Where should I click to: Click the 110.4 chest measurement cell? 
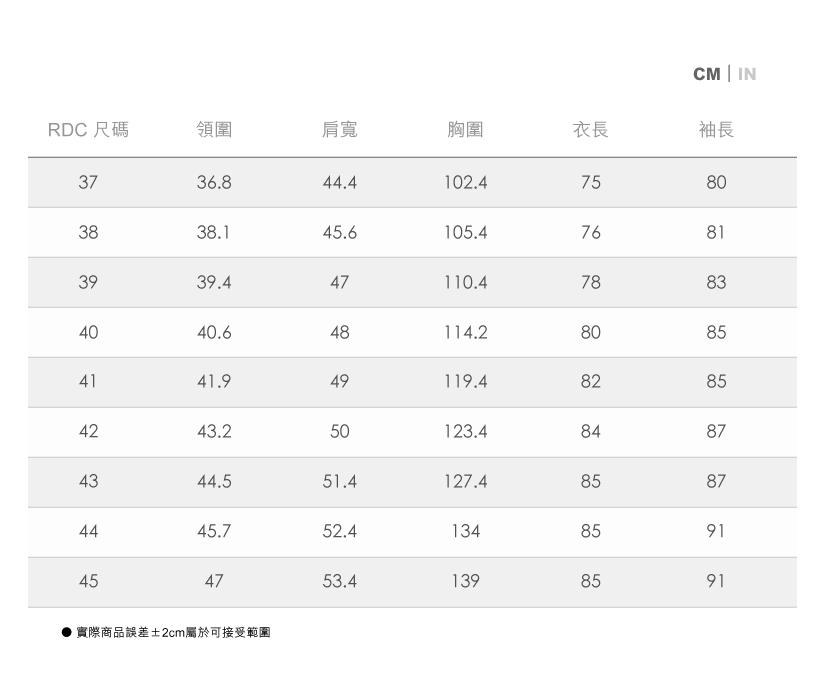pos(465,283)
